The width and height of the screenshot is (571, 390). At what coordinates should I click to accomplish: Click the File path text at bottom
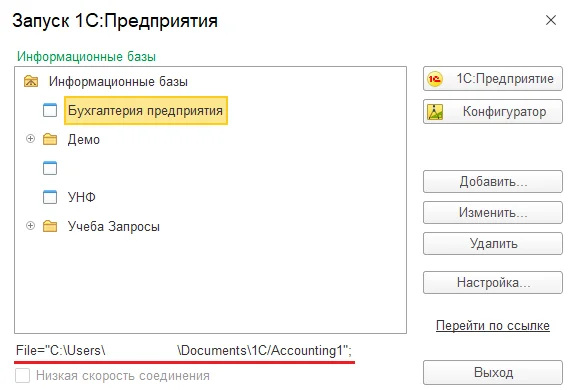click(184, 351)
